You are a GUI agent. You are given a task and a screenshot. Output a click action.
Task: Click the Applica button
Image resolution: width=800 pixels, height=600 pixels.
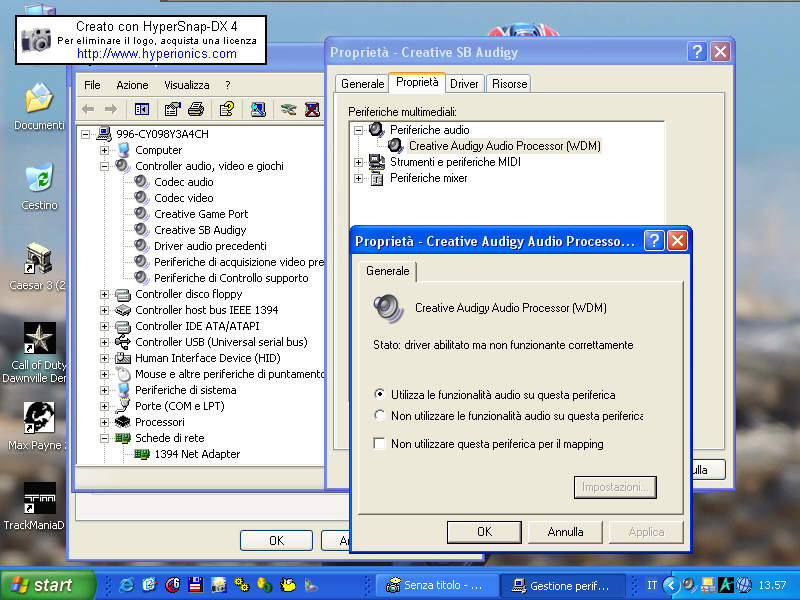coord(646,532)
